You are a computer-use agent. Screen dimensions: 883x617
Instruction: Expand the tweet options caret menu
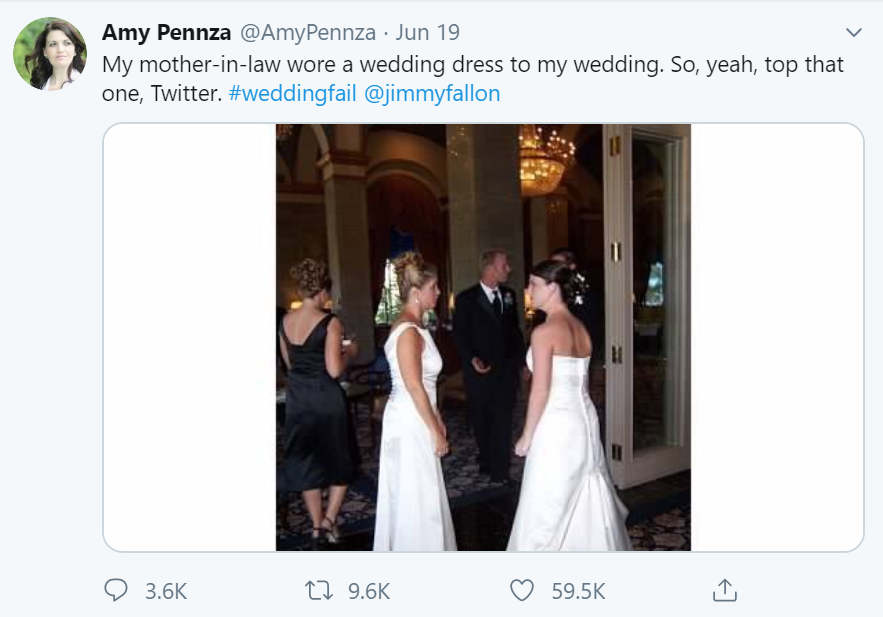pyautogui.click(x=853, y=33)
